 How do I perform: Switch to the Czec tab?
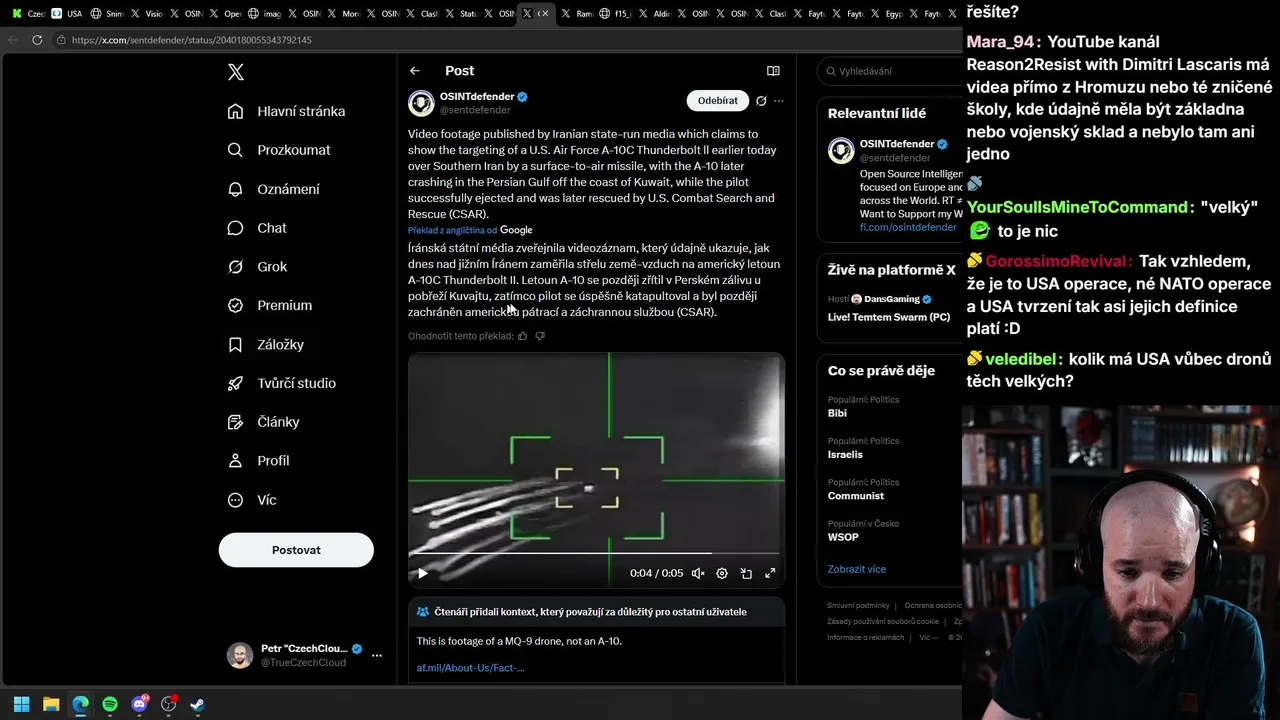(28, 14)
